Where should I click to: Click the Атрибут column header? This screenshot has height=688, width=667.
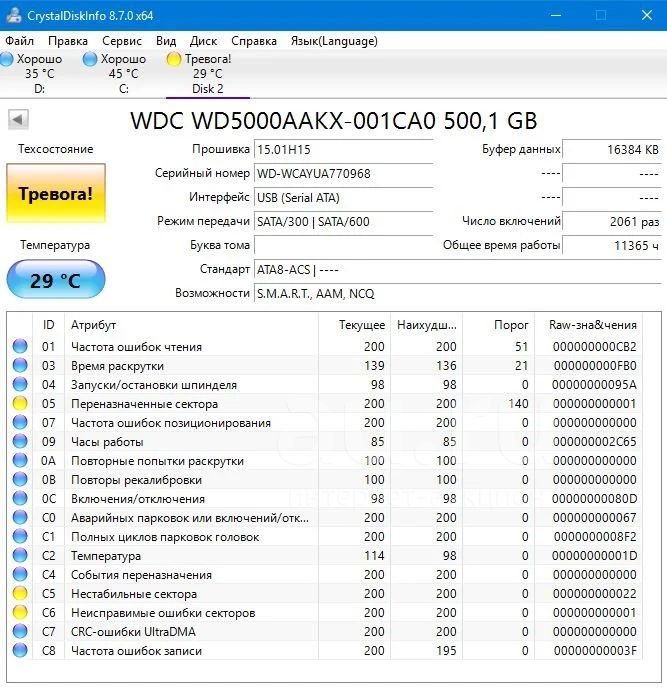(191, 325)
